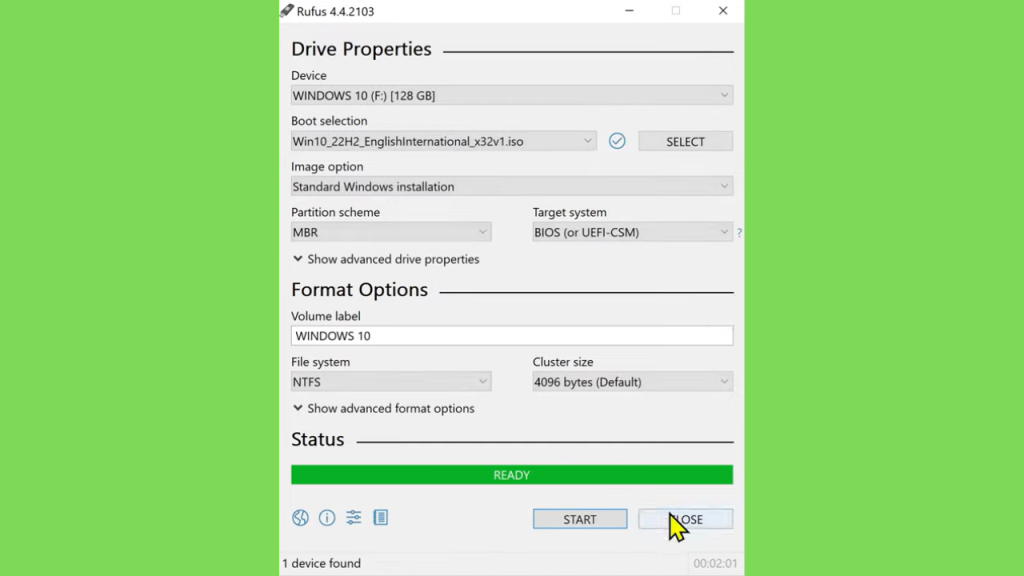1024x576 pixels.
Task: Expand Show advanced drive properties
Action: tap(386, 259)
